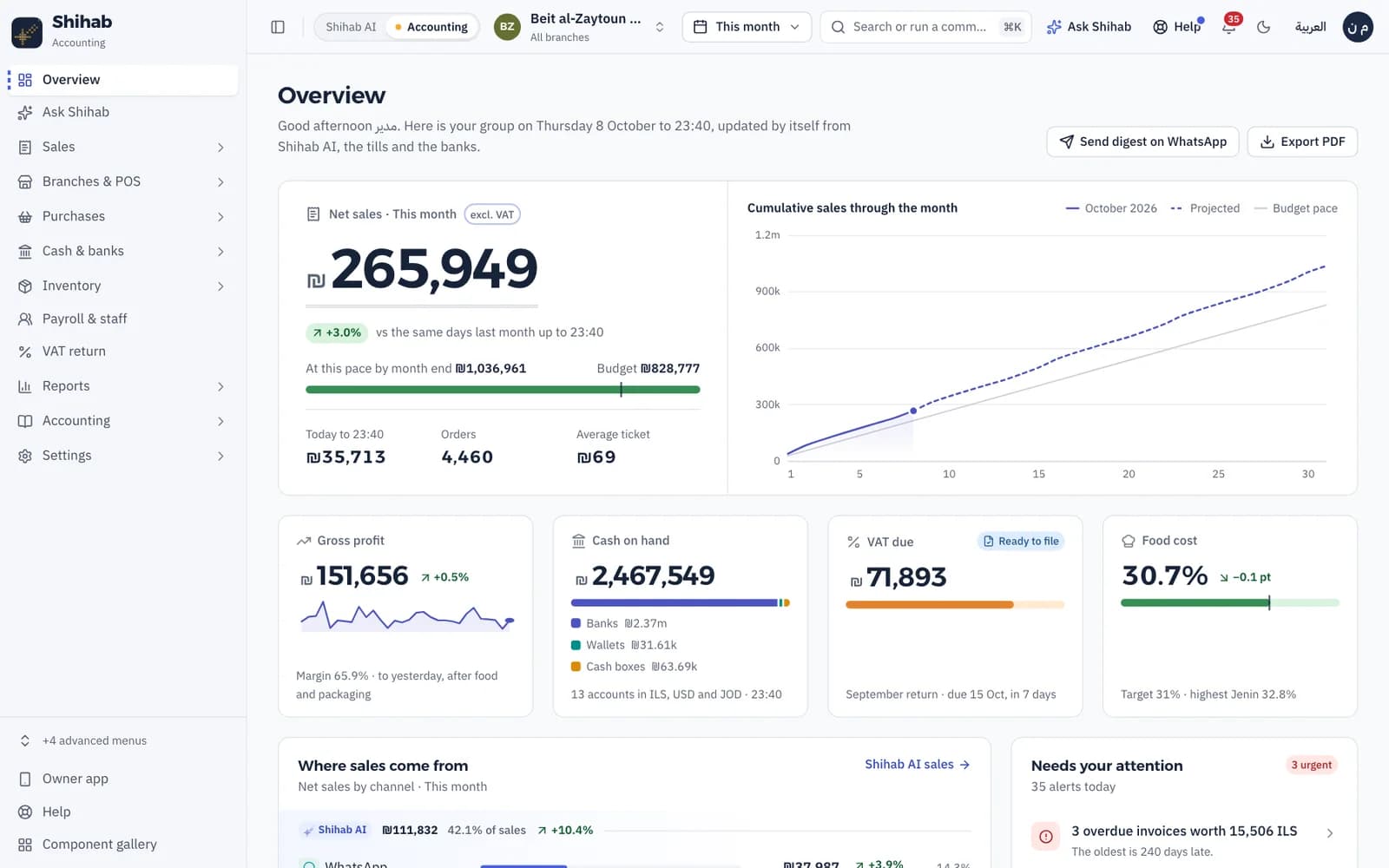The height and width of the screenshot is (868, 1389).
Task: Click the Shihab logo icon
Action: click(27, 33)
